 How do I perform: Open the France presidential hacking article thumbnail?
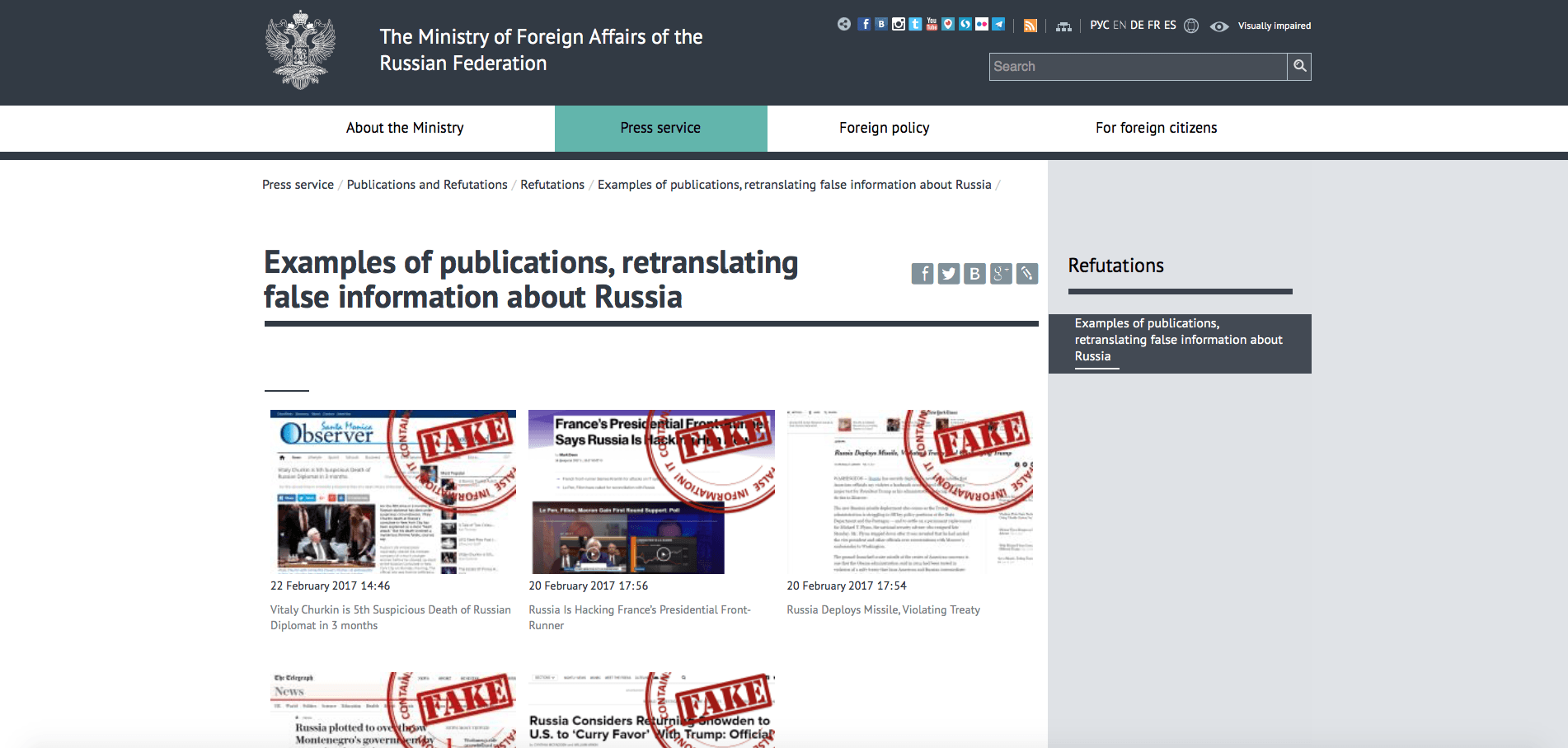(x=651, y=492)
